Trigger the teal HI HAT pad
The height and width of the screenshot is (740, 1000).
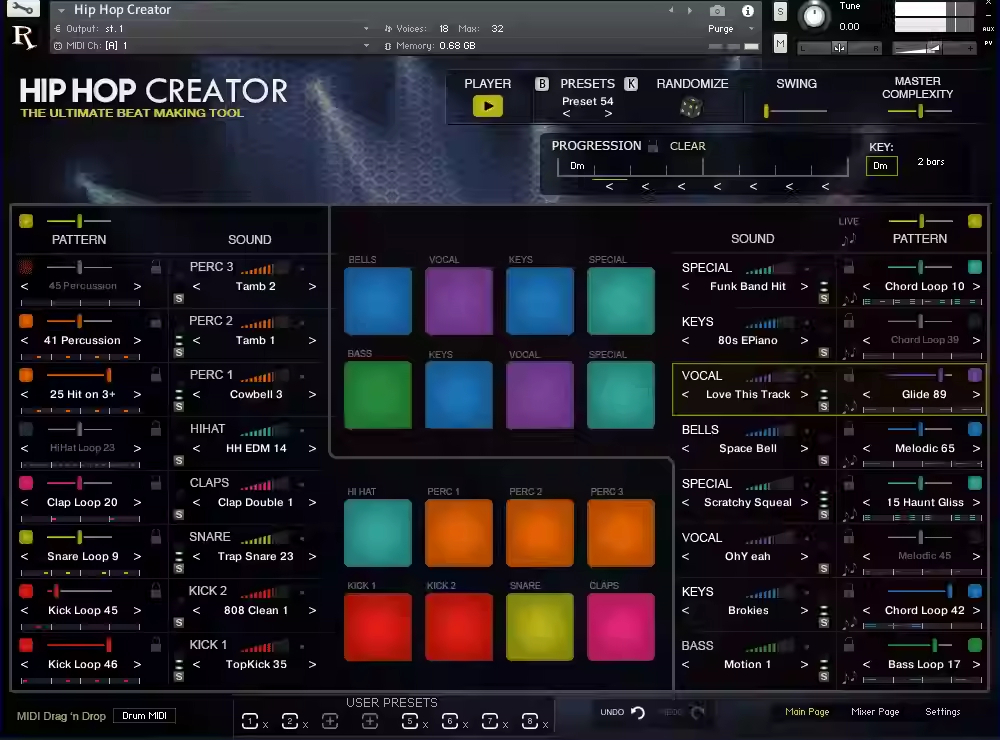click(378, 533)
